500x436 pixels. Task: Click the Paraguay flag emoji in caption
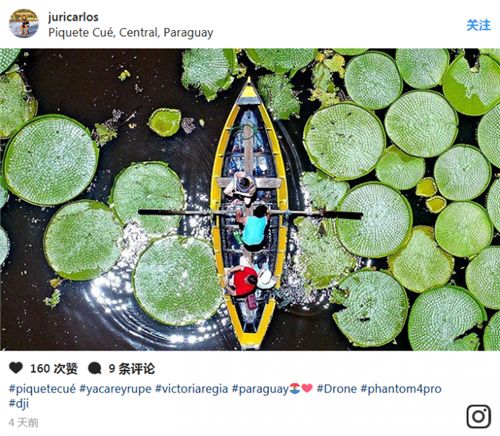(x=295, y=388)
